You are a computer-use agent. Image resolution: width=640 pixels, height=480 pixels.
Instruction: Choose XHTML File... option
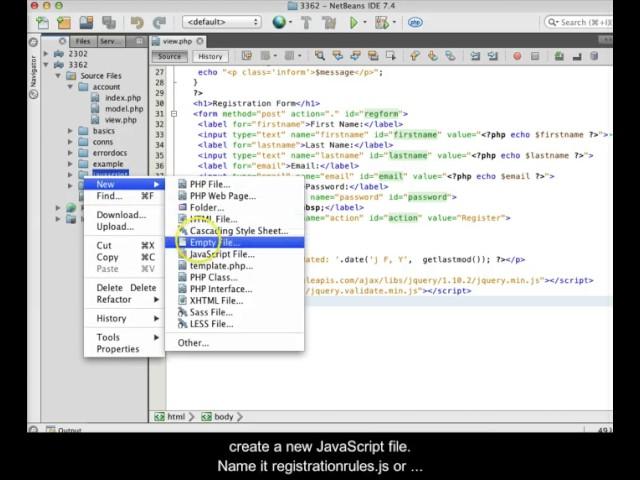235,300
